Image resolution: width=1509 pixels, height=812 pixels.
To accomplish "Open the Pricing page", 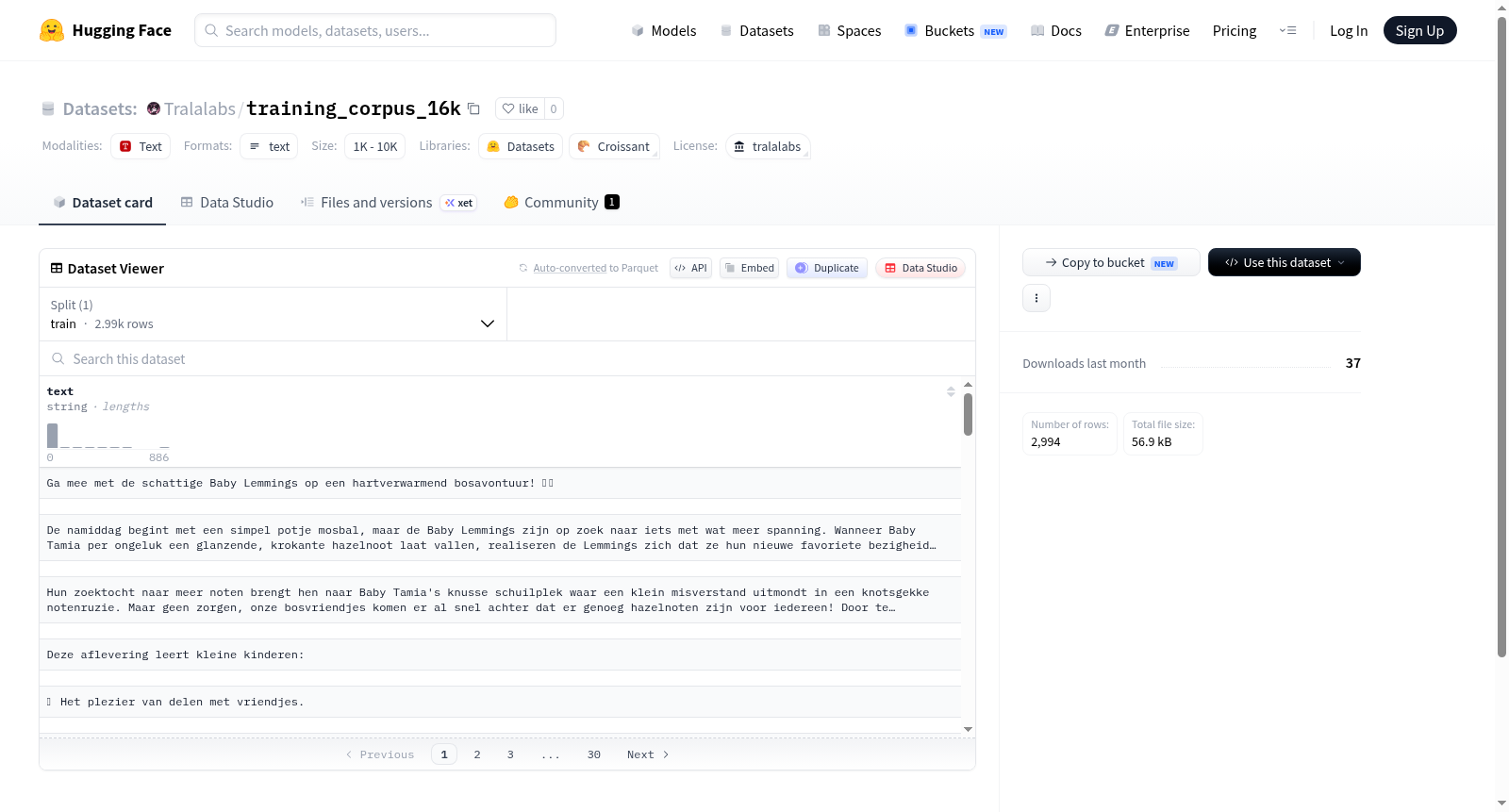I will coord(1235,30).
